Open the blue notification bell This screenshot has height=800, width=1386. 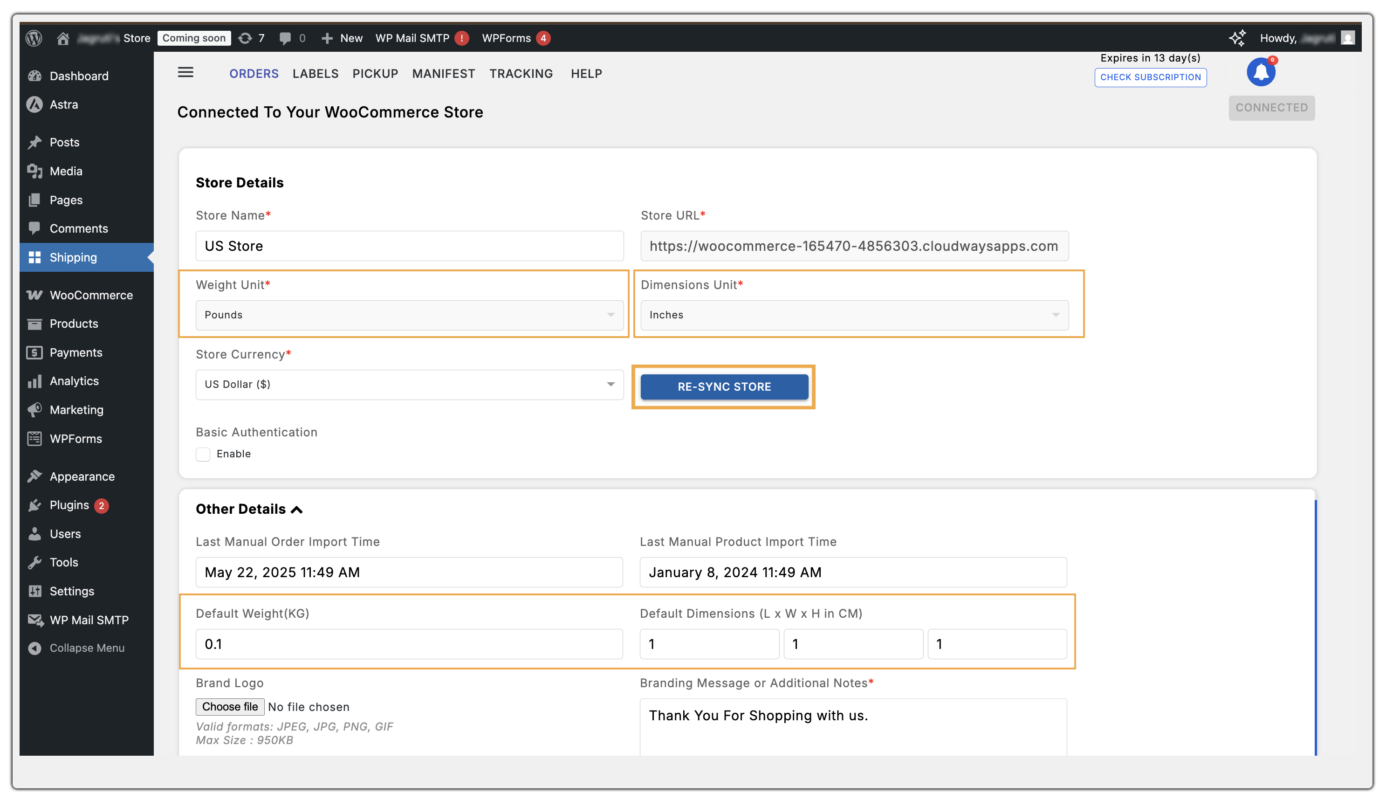1261,72
